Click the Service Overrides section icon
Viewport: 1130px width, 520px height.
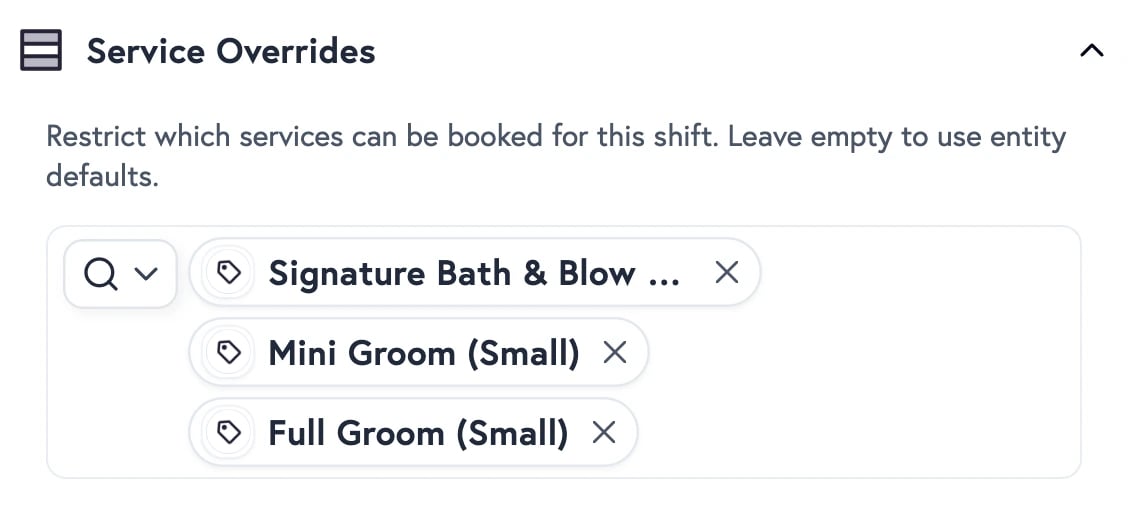[x=41, y=50]
